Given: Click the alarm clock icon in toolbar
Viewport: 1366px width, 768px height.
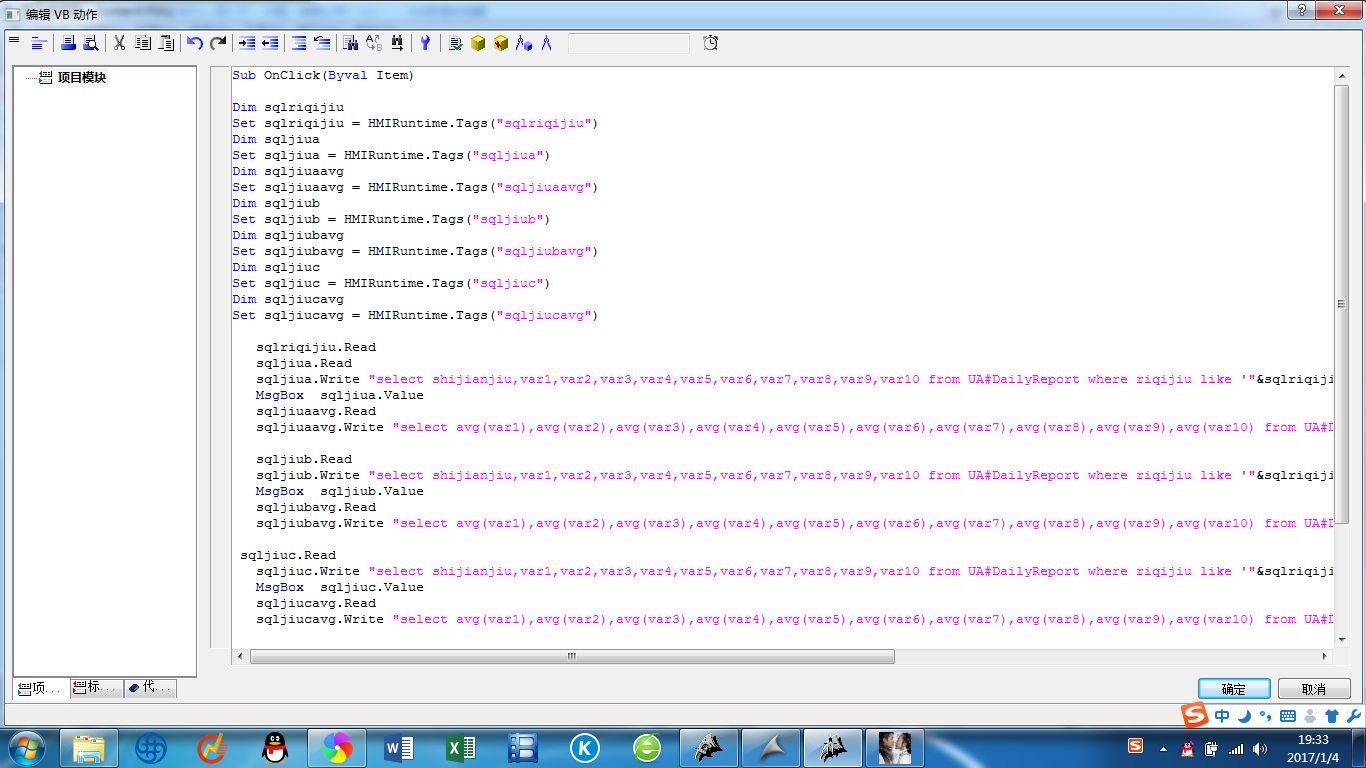Looking at the screenshot, I should coord(710,43).
